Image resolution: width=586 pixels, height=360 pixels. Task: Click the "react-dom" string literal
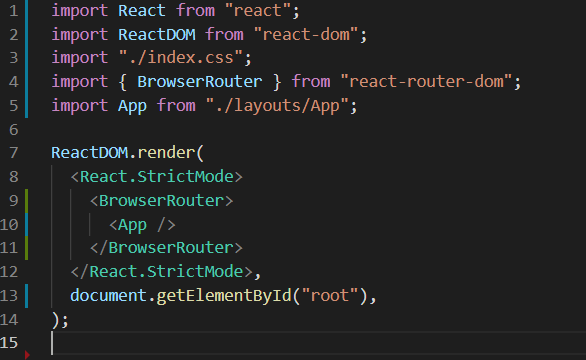[306, 34]
